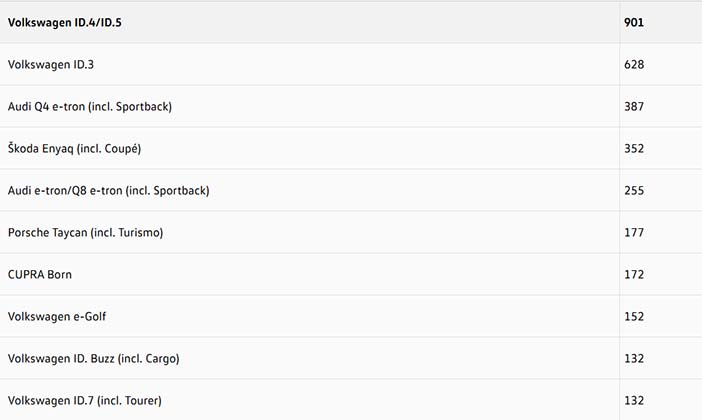Click the Škoda Enyaq (incl. Coupé) label
The width and height of the screenshot is (702, 420).
[74, 148]
